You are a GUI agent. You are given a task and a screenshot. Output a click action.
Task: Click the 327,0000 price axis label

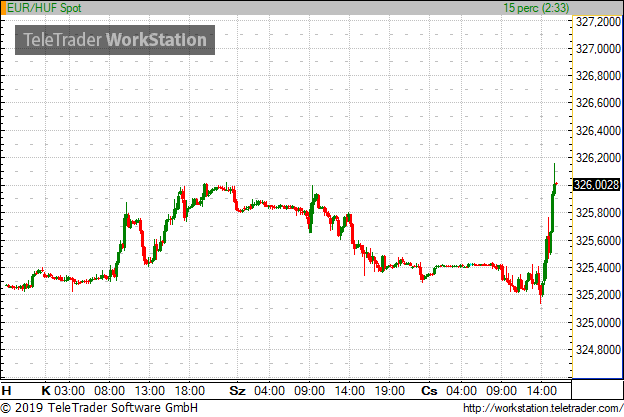click(x=598, y=49)
